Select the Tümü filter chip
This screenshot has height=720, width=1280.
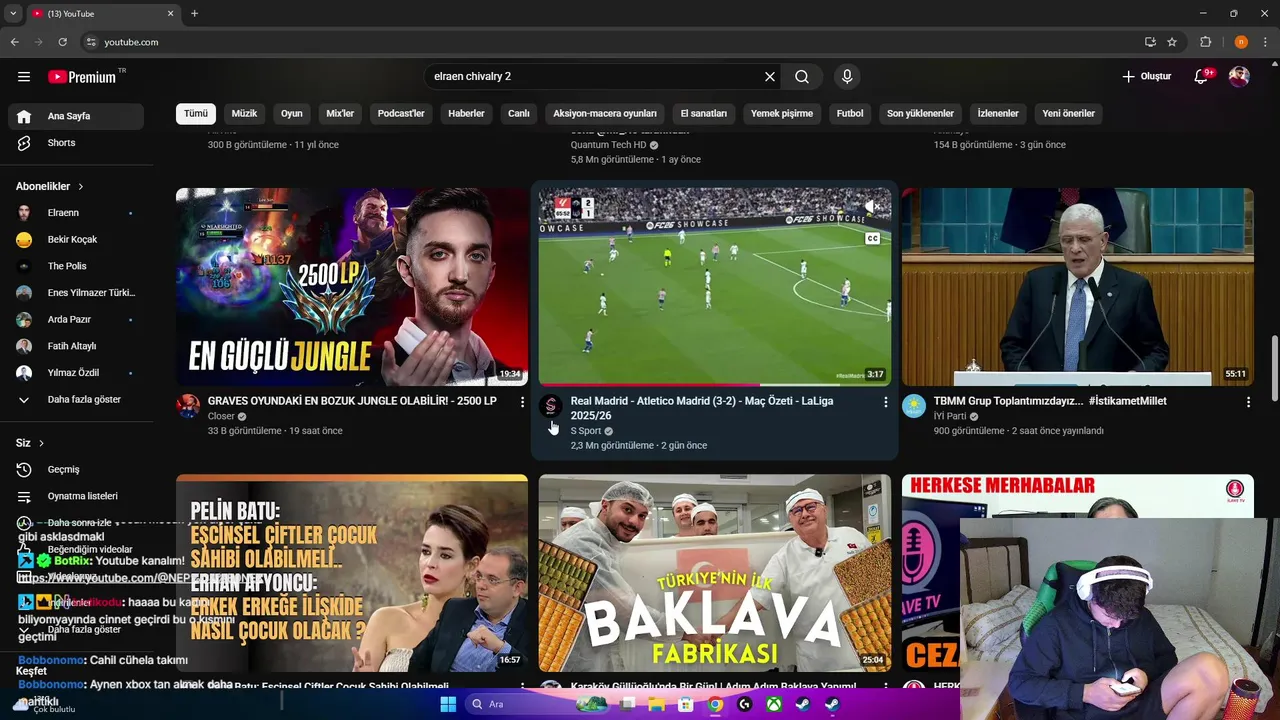point(196,113)
